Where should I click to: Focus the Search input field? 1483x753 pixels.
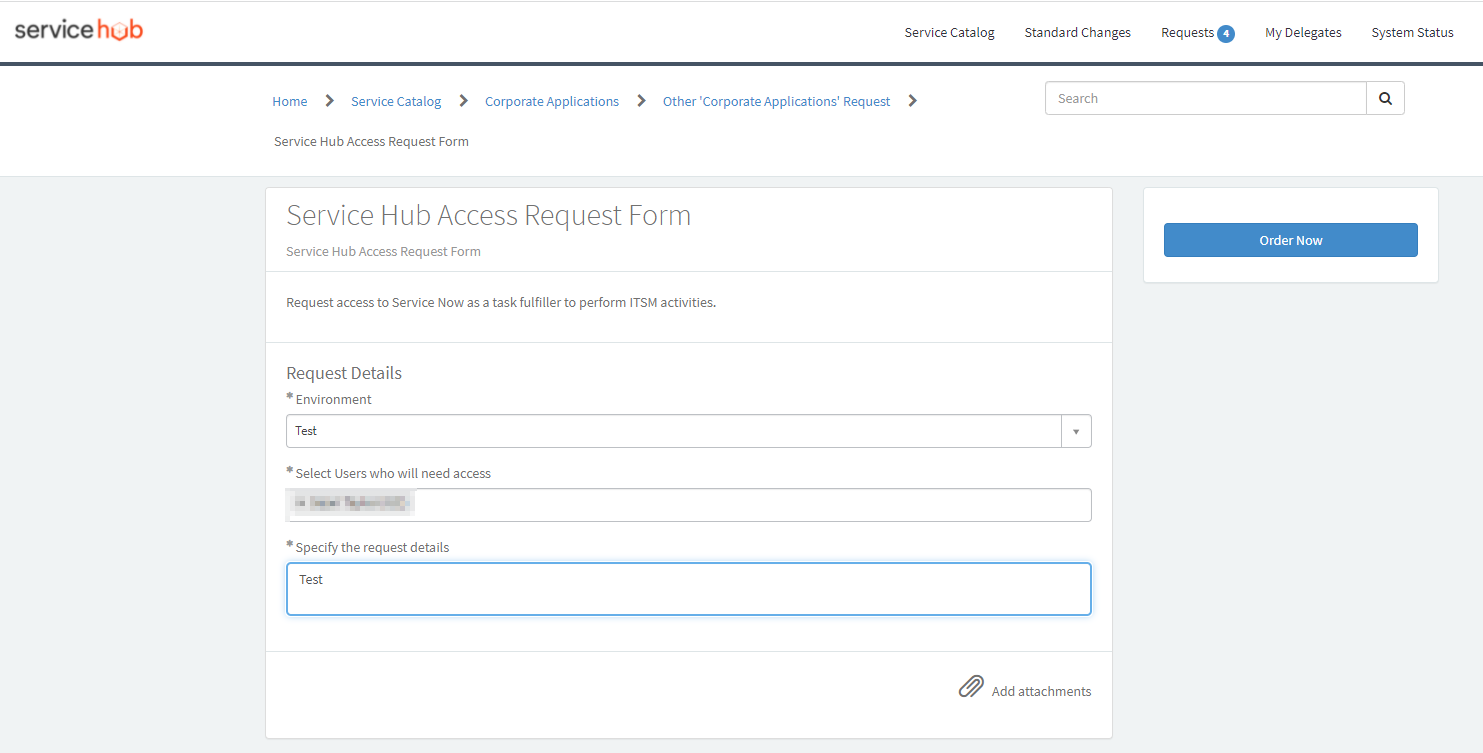point(1205,98)
